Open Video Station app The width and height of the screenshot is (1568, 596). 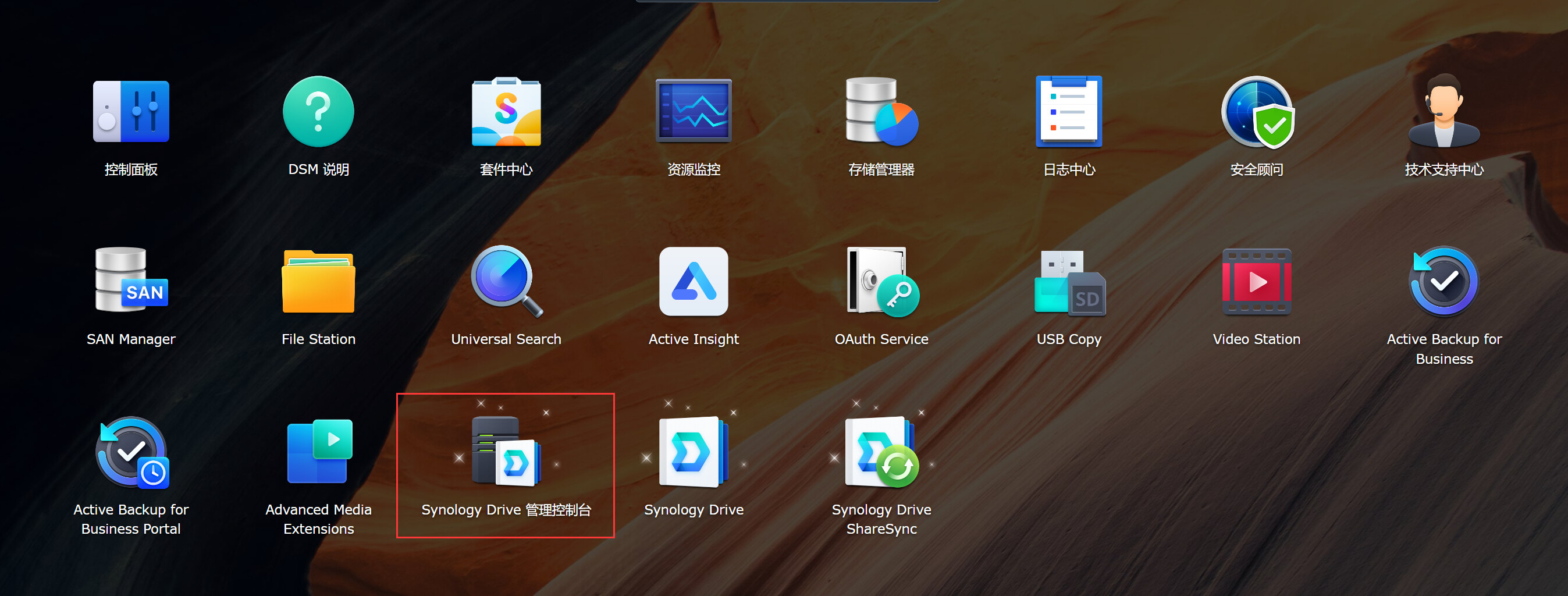(x=1257, y=281)
